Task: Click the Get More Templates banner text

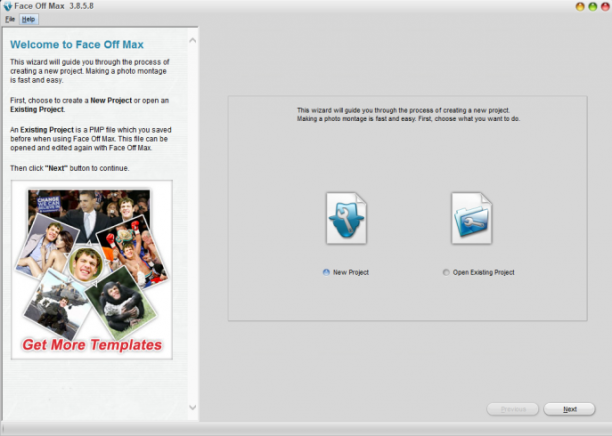Action: click(x=92, y=345)
